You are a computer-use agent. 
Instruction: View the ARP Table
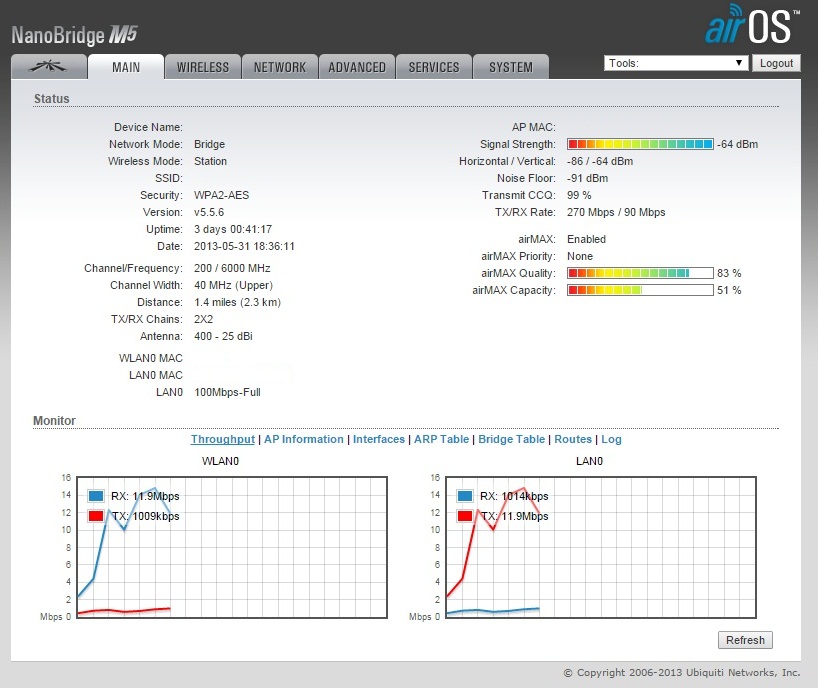pyautogui.click(x=441, y=439)
